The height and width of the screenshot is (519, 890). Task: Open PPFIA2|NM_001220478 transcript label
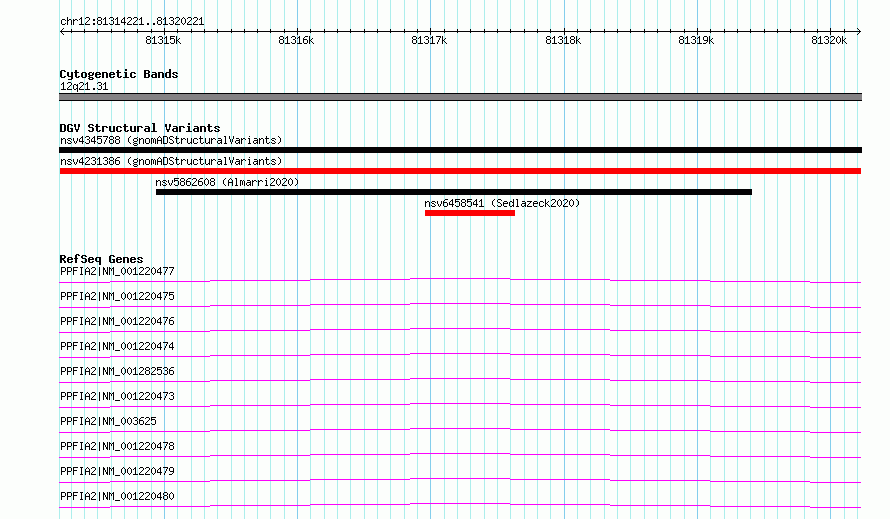(117, 446)
